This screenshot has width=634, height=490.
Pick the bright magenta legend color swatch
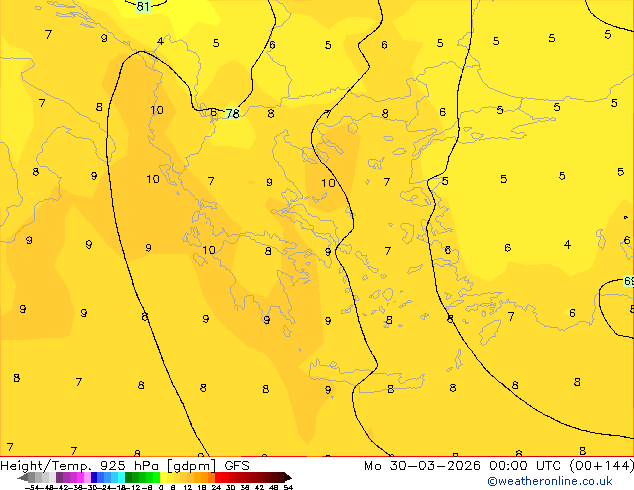pyautogui.click(x=80, y=477)
